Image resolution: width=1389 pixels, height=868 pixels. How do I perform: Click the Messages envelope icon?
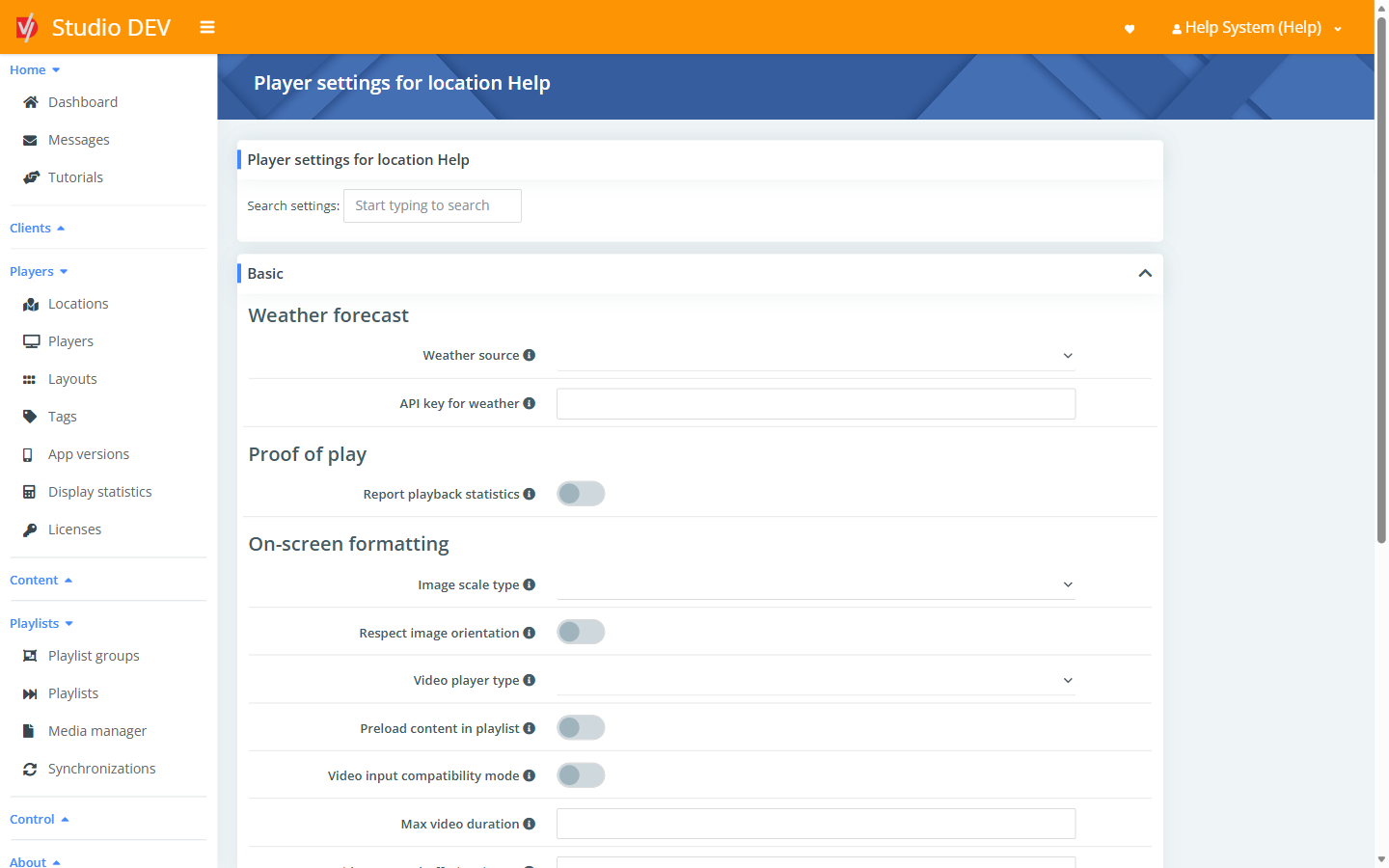click(x=30, y=140)
